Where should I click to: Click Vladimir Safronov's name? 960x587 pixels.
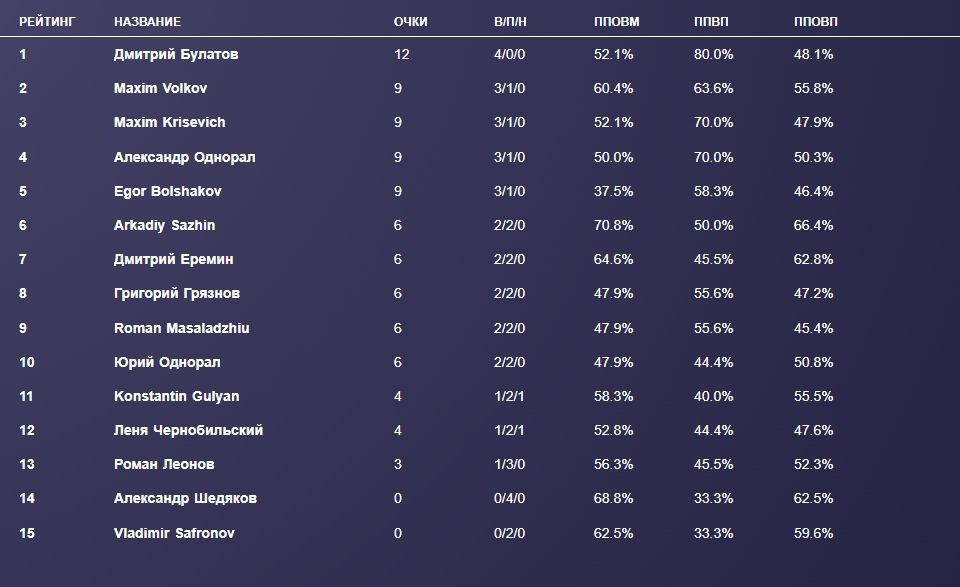click(x=174, y=533)
